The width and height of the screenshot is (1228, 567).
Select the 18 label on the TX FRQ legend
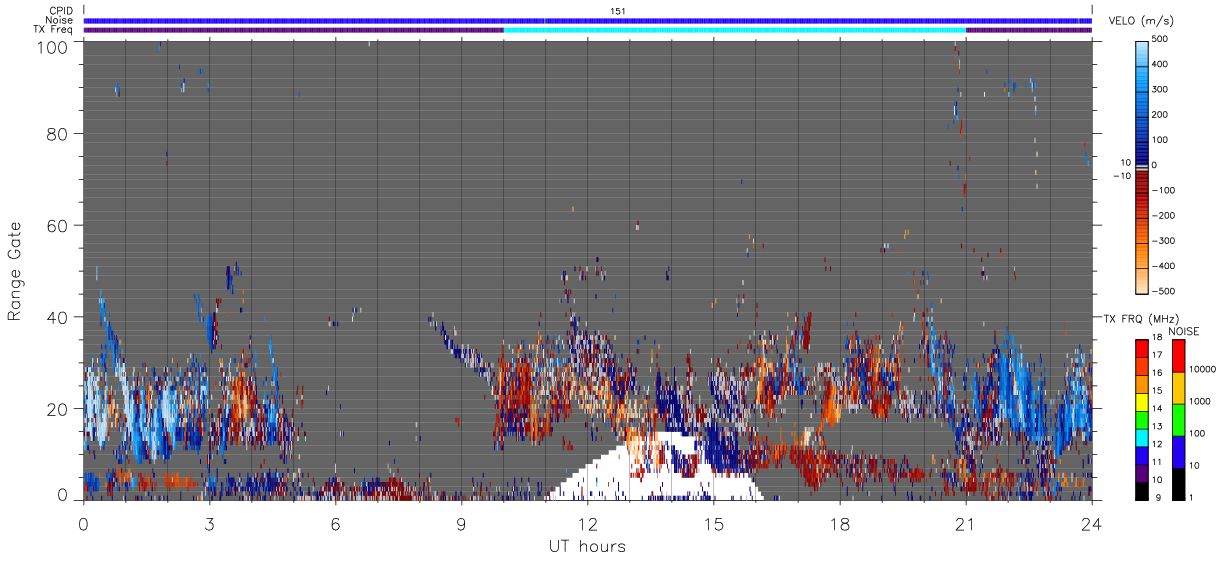(x=1159, y=338)
